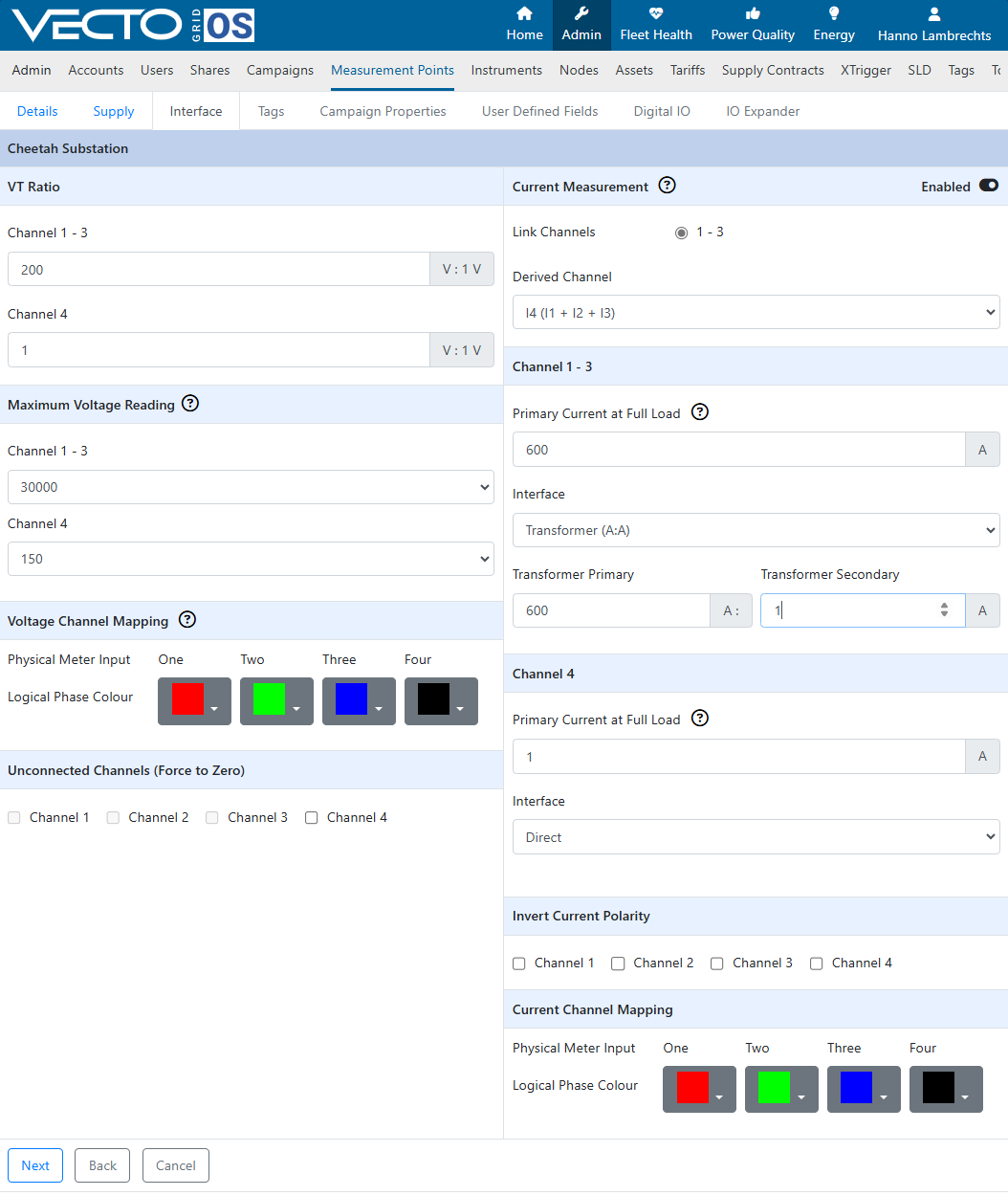Open SLD in admin menu
This screenshot has width=1008, height=1196.
(919, 70)
